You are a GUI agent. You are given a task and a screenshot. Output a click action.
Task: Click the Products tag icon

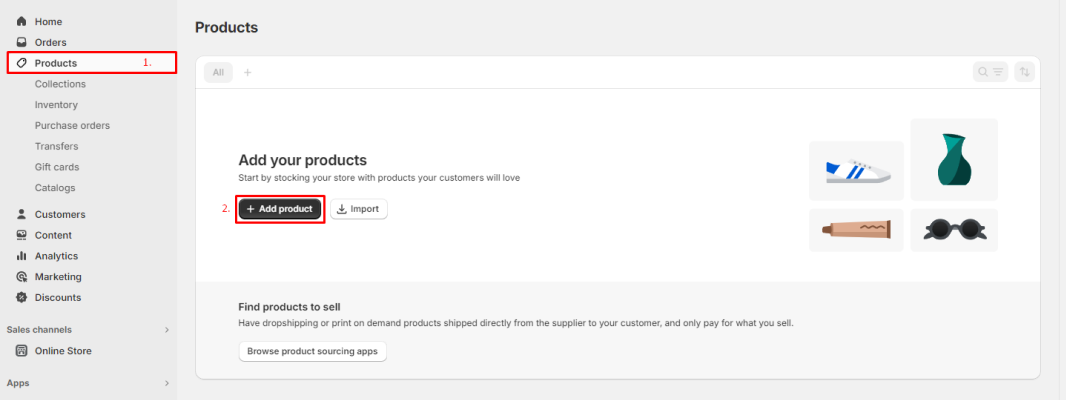(x=21, y=63)
